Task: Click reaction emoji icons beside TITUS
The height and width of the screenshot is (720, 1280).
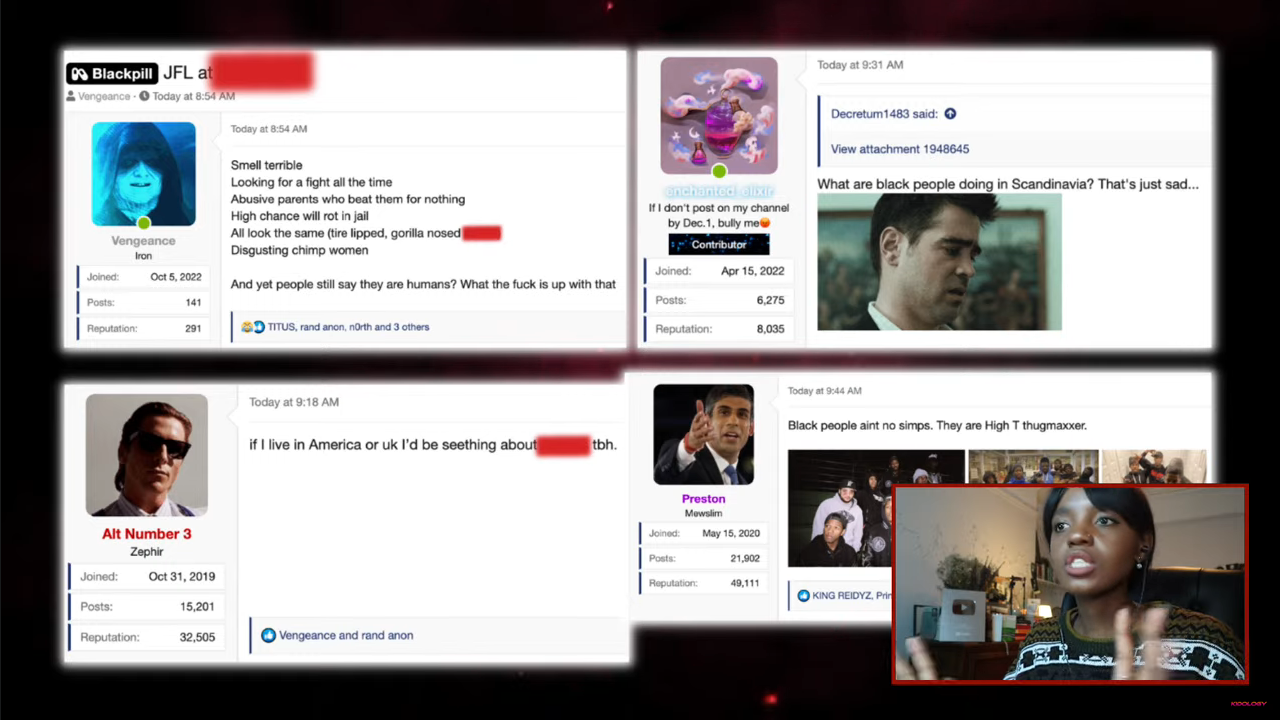Action: [252, 327]
